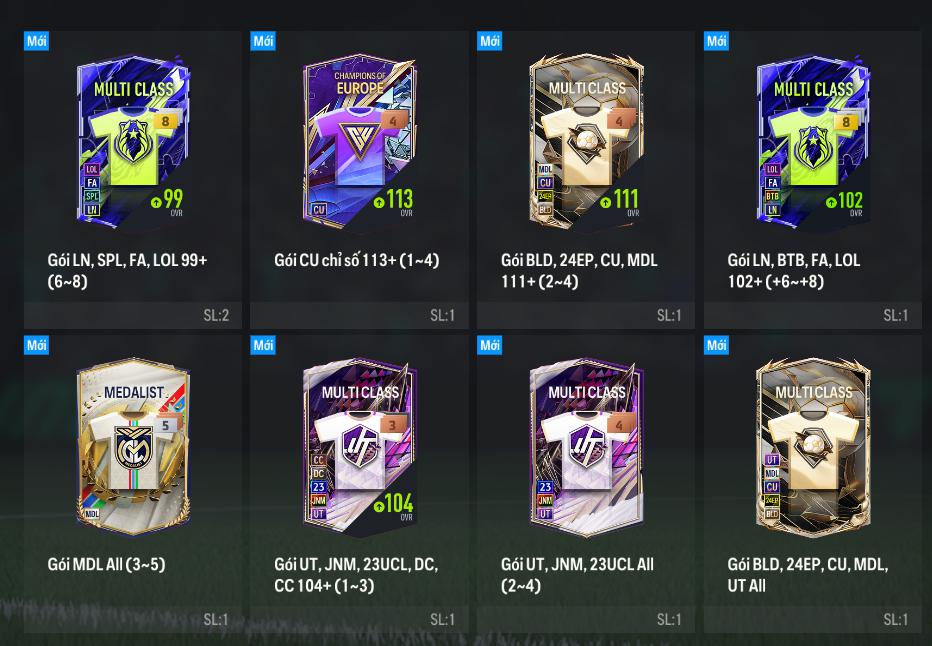Click Gói UT, JNM, 23UCL, DC, CC 104+ label
Screen dimensions: 932x646
point(356,575)
